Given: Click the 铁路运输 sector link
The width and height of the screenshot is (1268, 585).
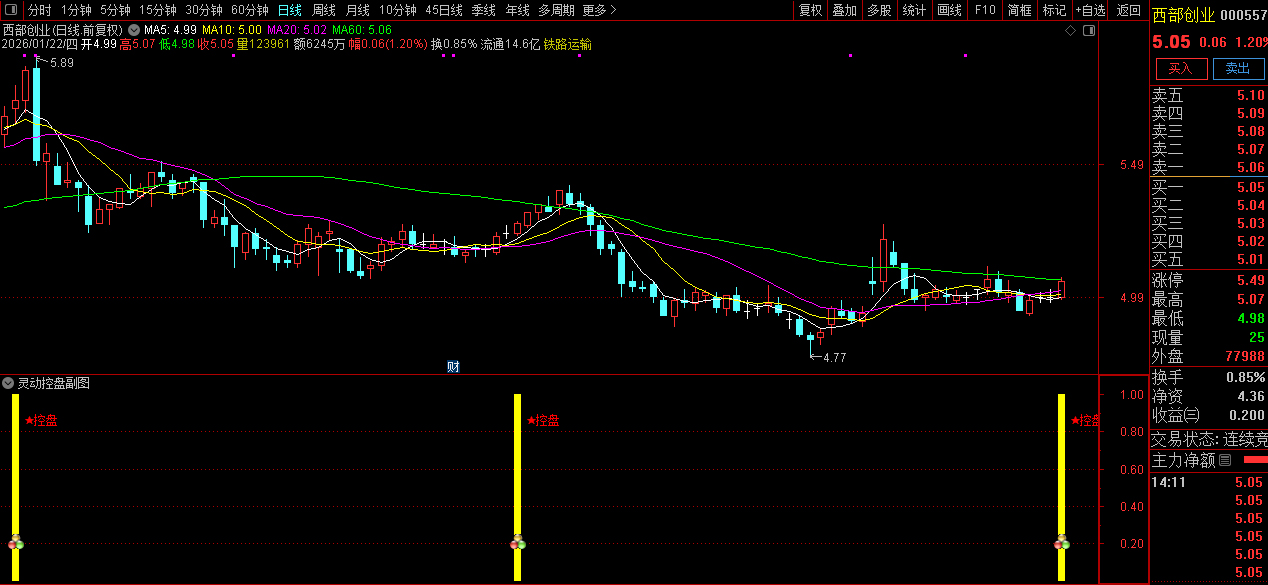Looking at the screenshot, I should (x=567, y=45).
